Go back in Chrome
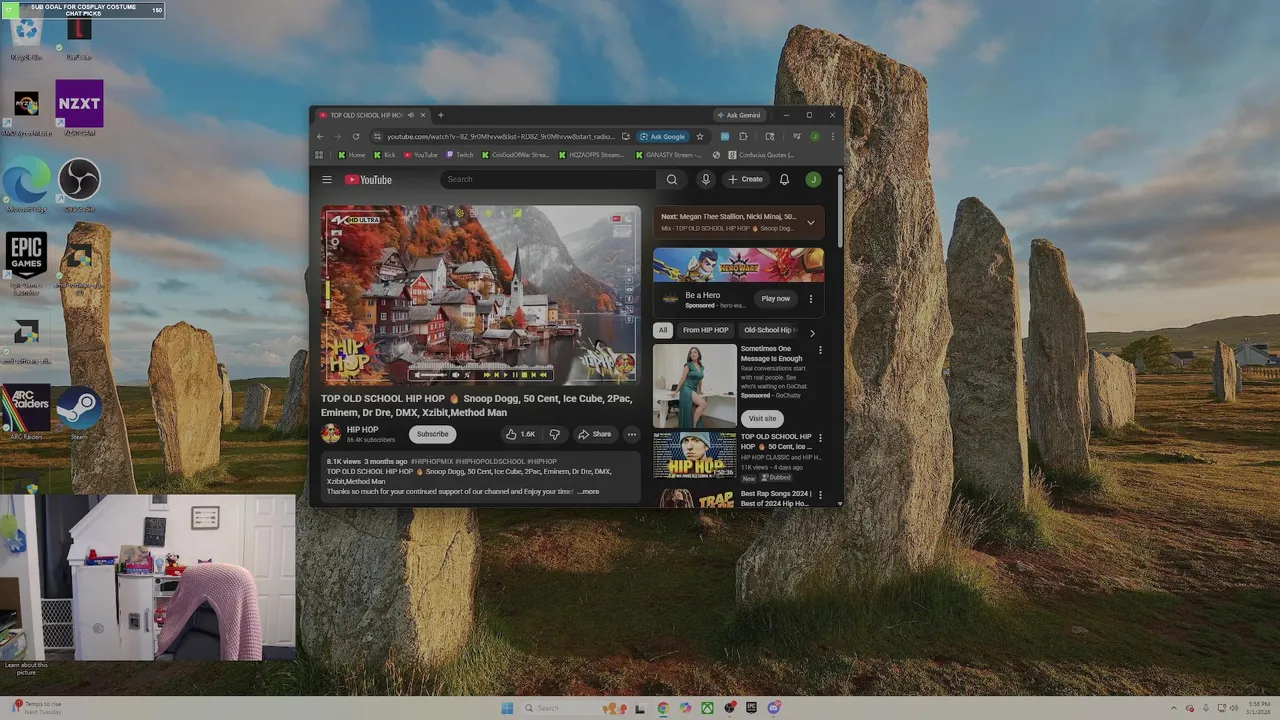1280x720 pixels. coord(320,137)
